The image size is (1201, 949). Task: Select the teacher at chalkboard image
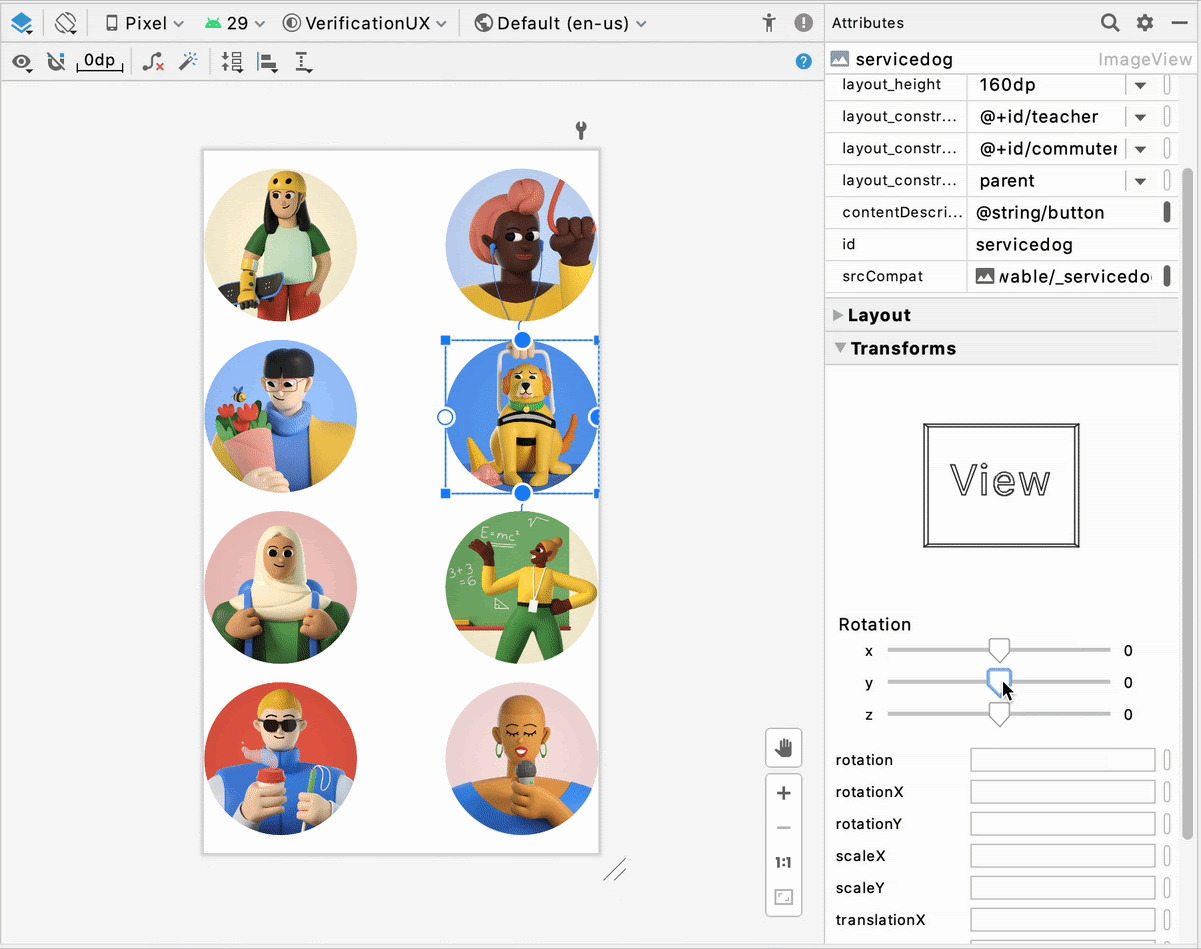[521, 587]
